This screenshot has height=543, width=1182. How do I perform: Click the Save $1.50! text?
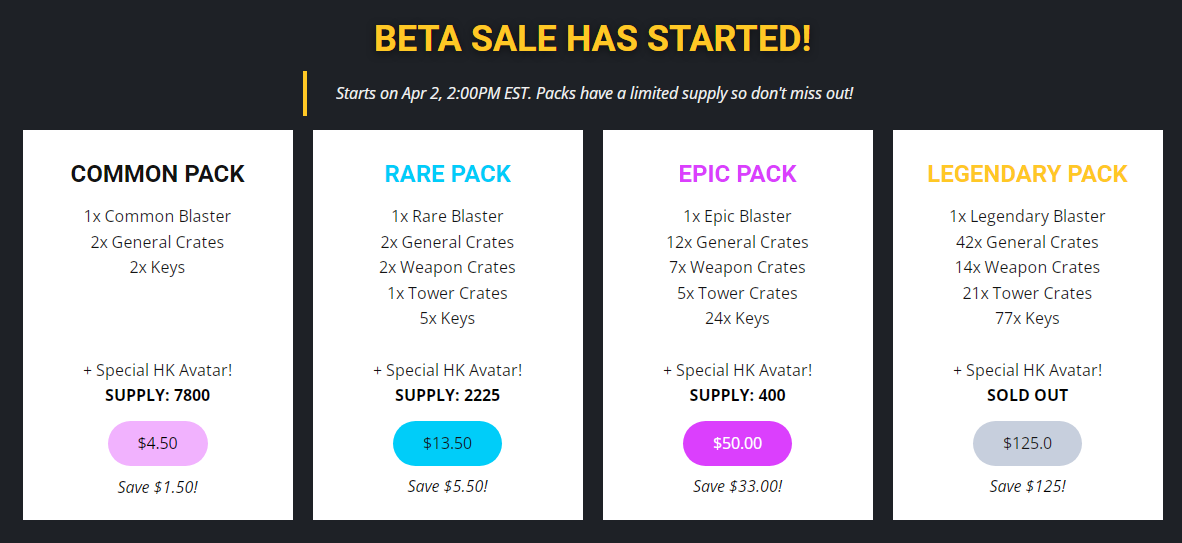click(158, 486)
